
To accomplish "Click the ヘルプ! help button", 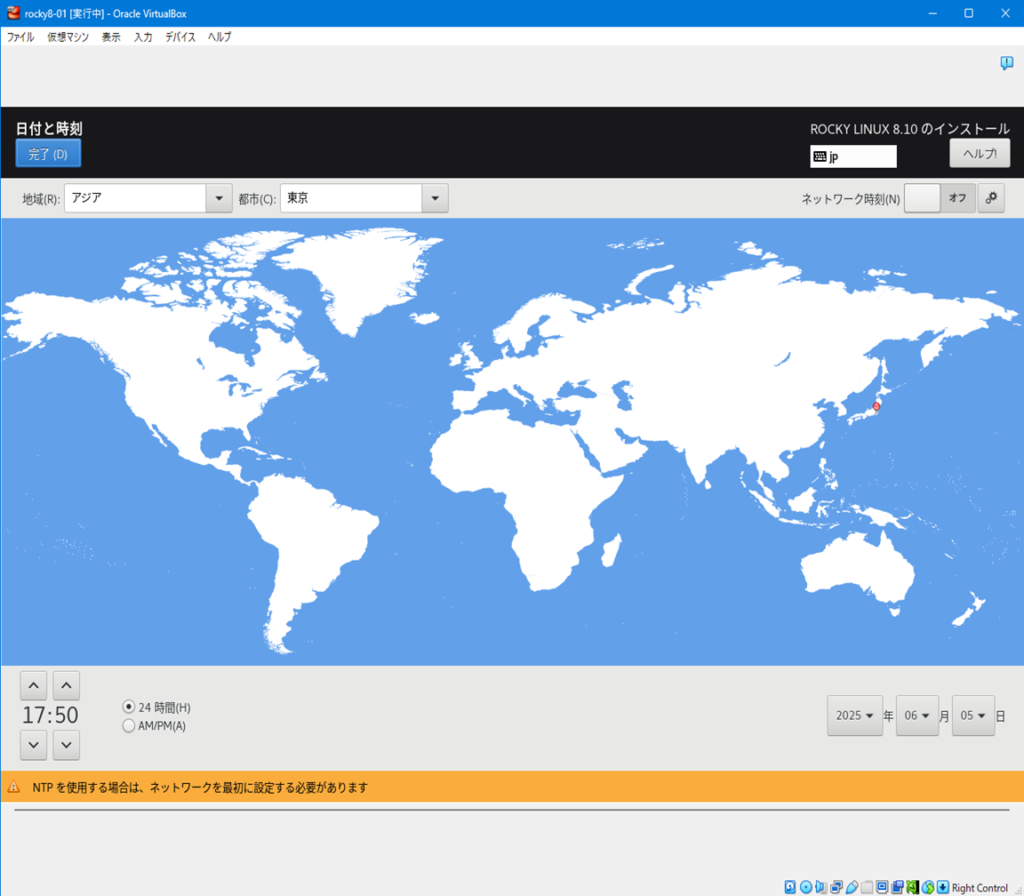I will (980, 153).
